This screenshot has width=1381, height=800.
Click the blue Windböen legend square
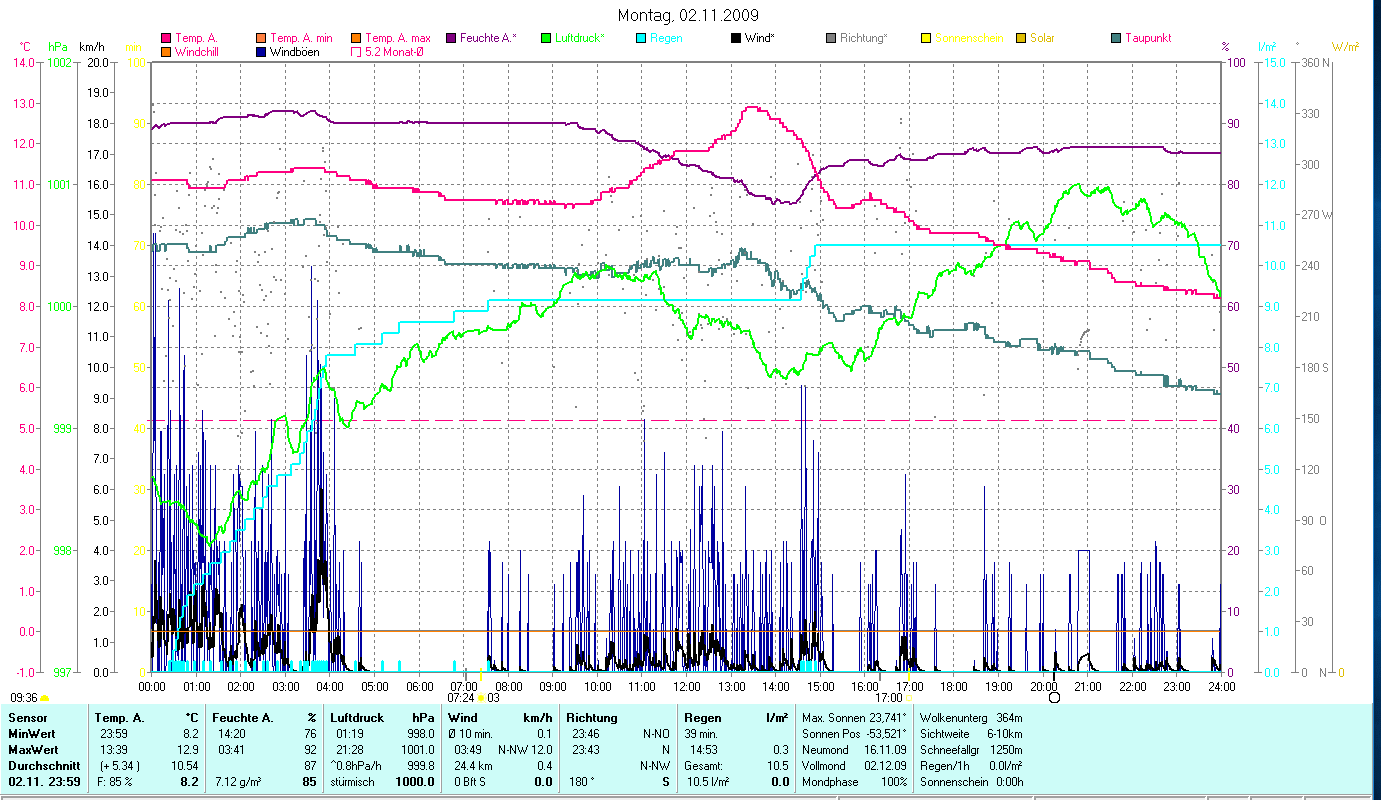(262, 51)
